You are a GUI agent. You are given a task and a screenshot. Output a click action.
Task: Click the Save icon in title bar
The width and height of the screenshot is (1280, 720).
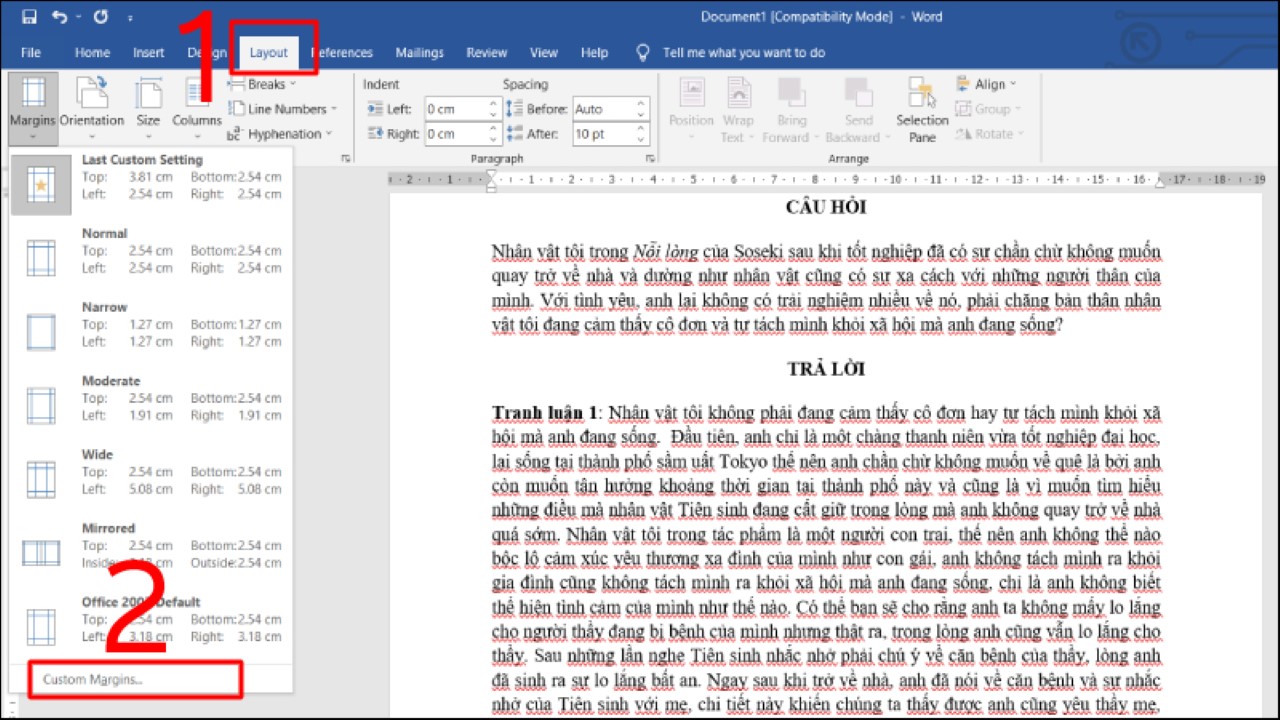coord(29,17)
